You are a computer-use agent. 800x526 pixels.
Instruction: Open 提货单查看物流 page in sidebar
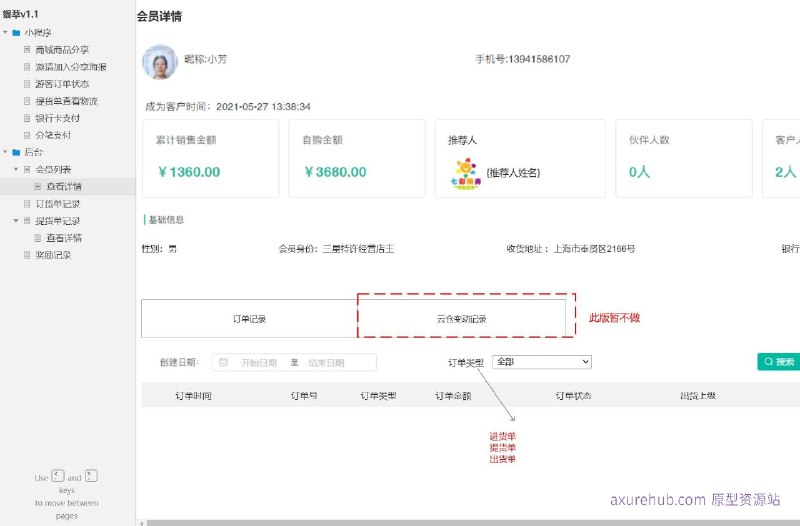click(x=66, y=101)
